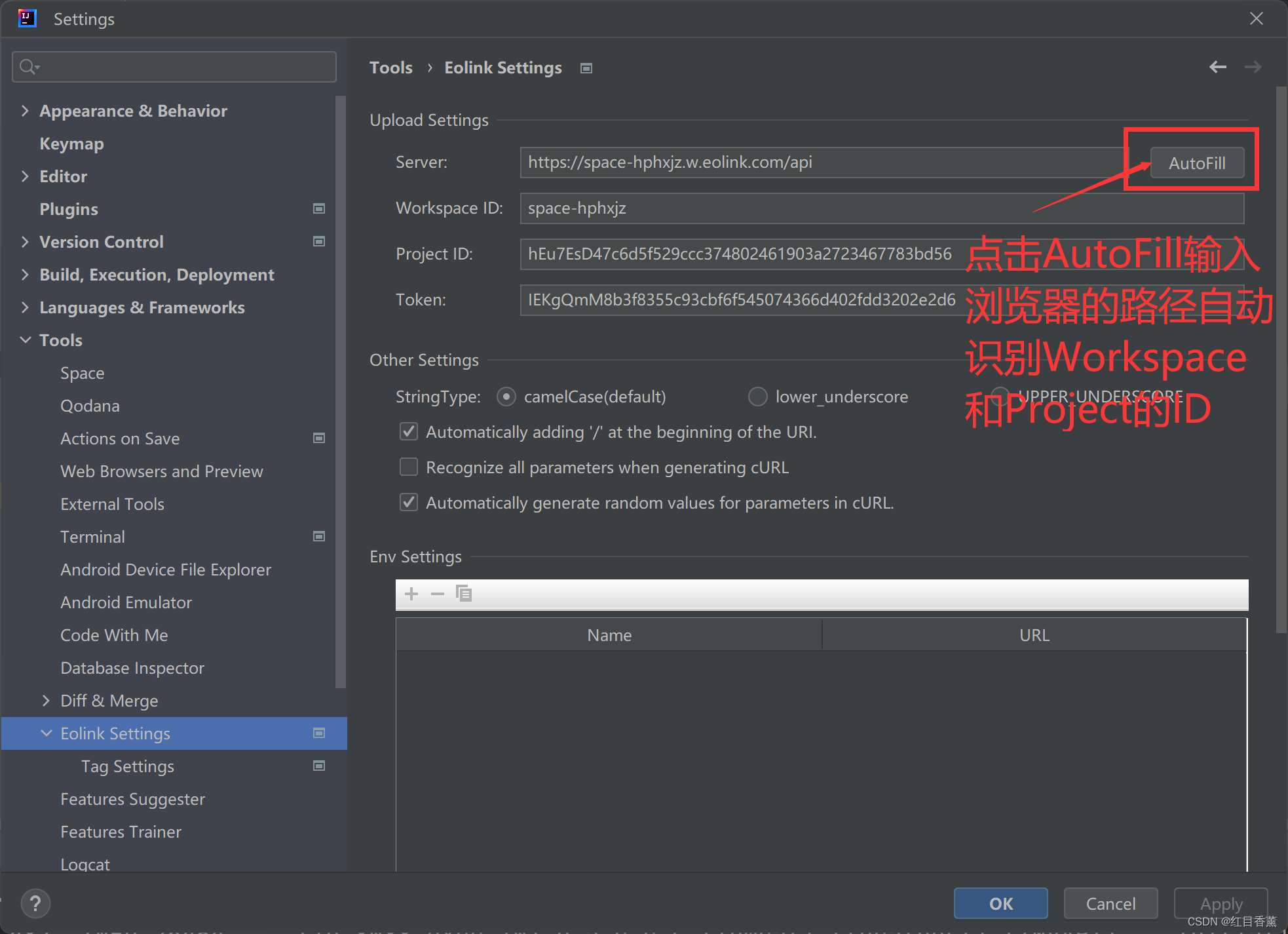The image size is (1288, 934).
Task: Collapse the Tools section
Action: (25, 340)
